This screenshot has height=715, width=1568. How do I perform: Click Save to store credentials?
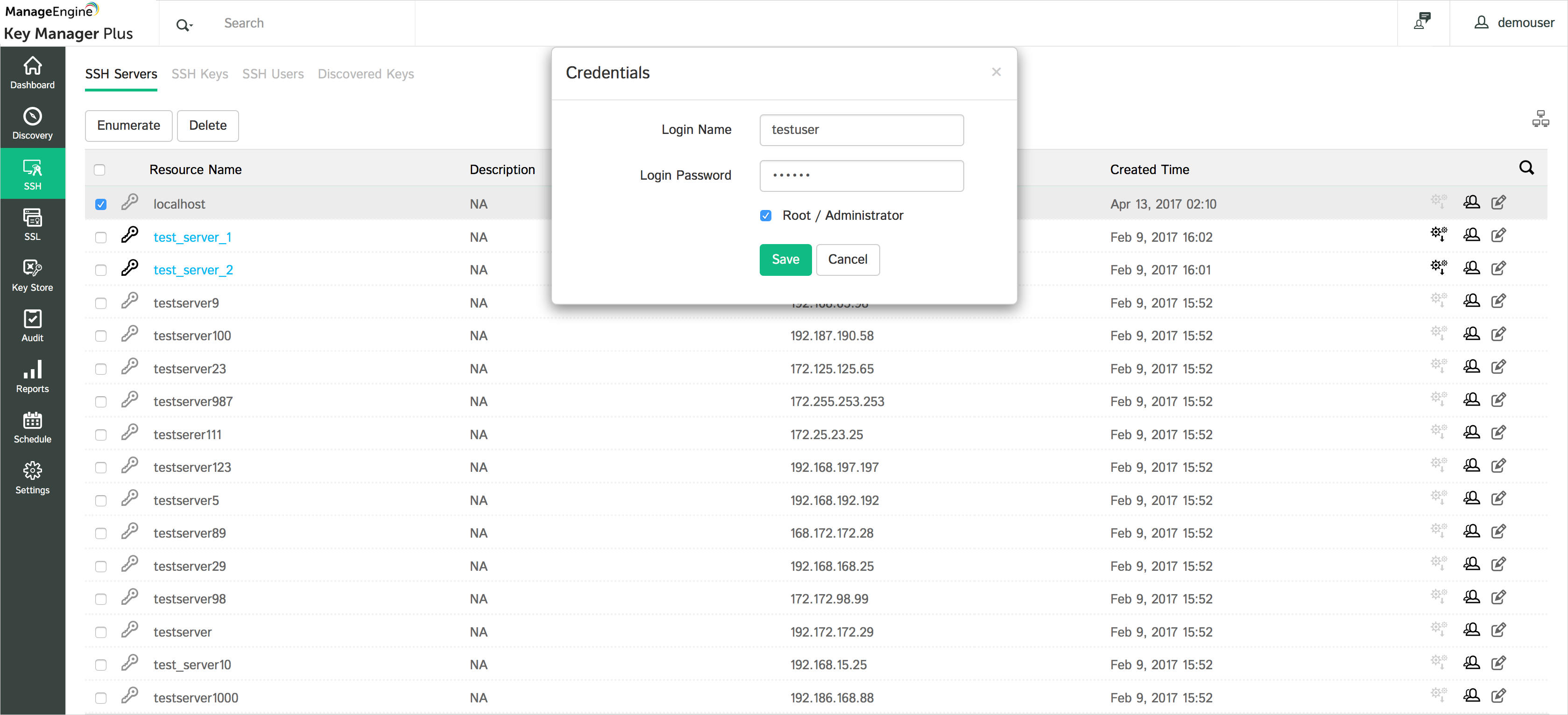[x=784, y=259]
